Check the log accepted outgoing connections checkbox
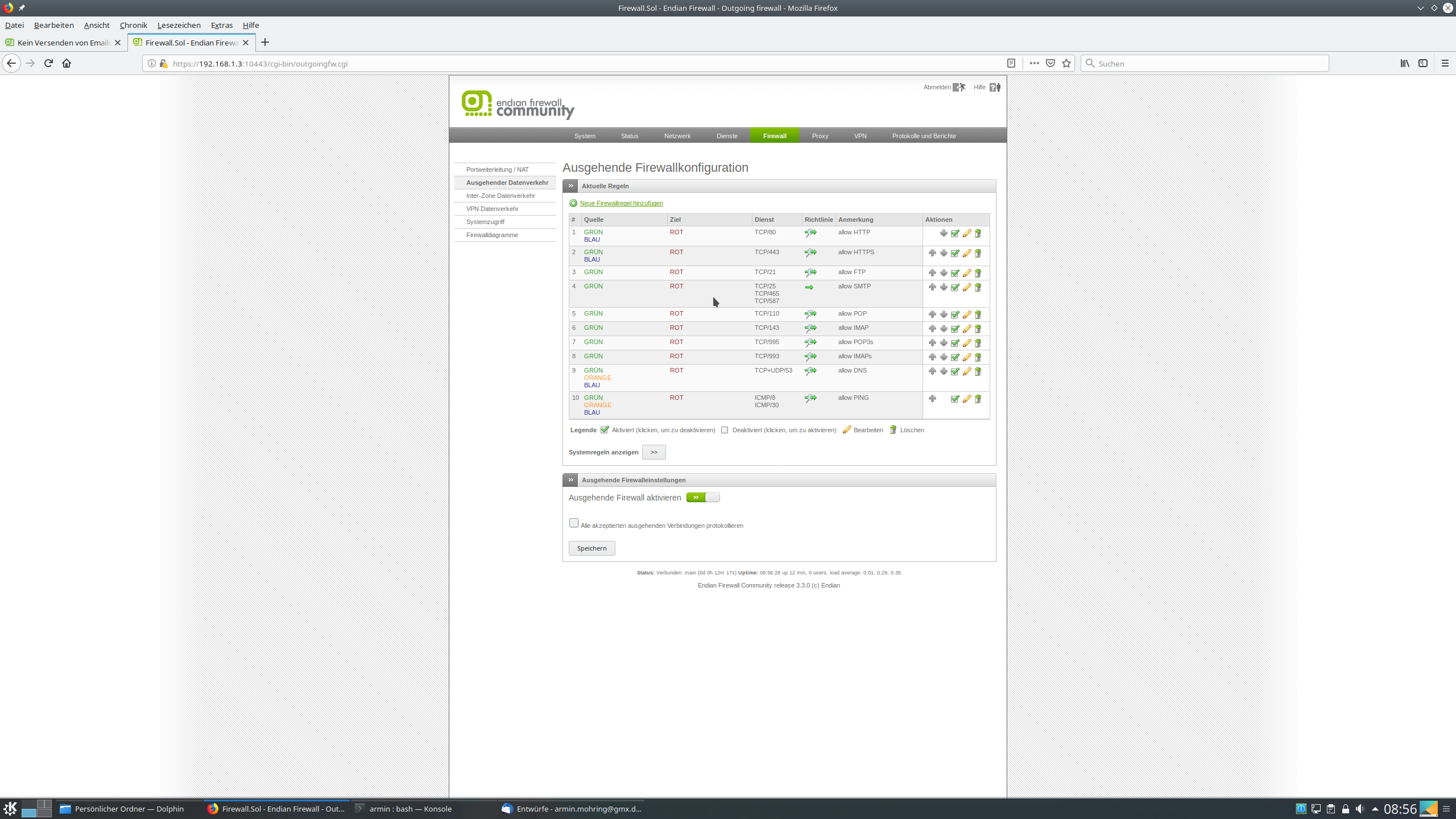The width and height of the screenshot is (1456, 819). tap(574, 523)
